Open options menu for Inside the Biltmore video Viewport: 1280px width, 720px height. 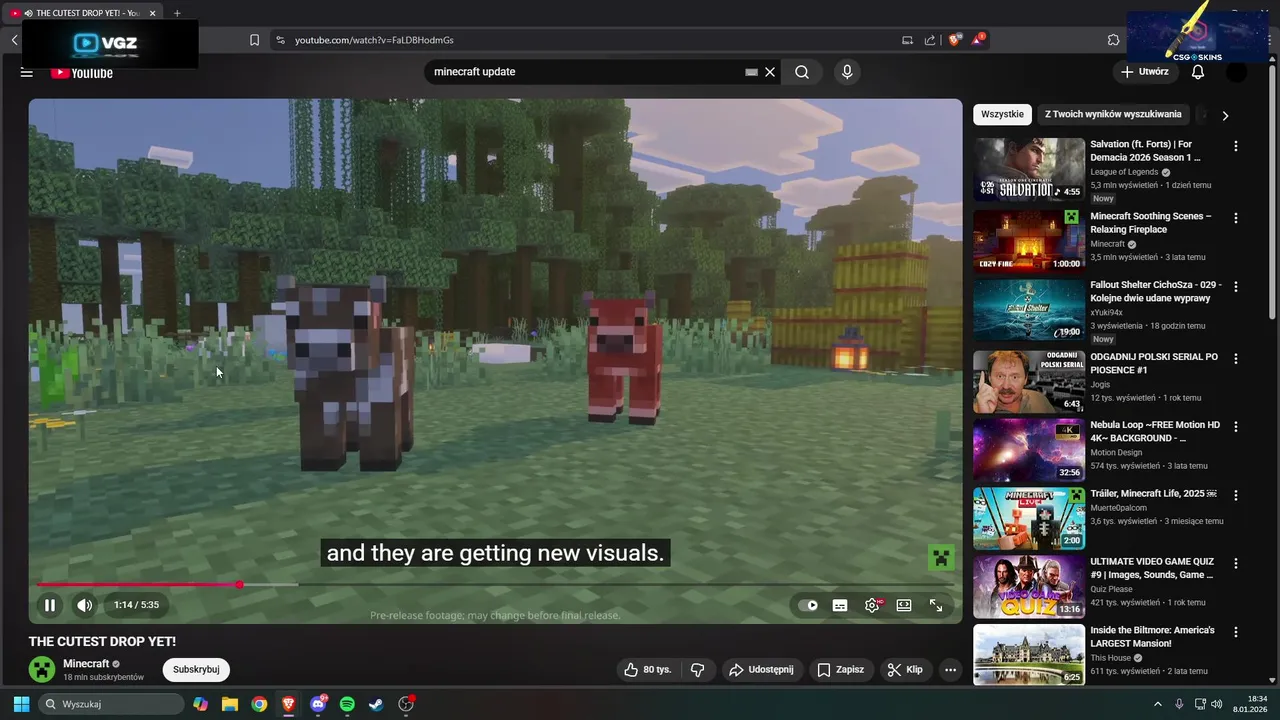pos(1236,632)
